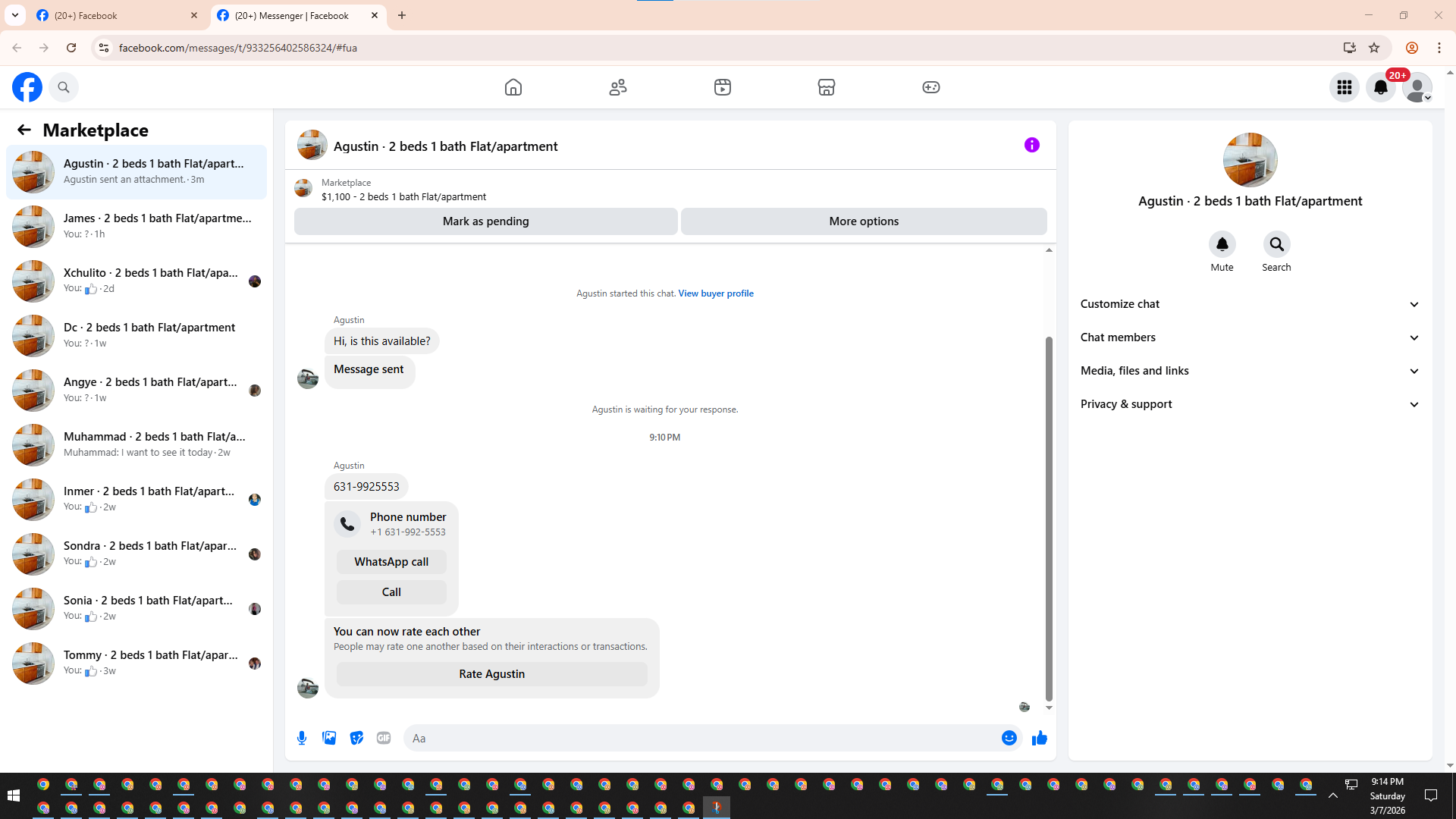View site information icon in address bar
This screenshot has width=1456, height=819.
(104, 48)
